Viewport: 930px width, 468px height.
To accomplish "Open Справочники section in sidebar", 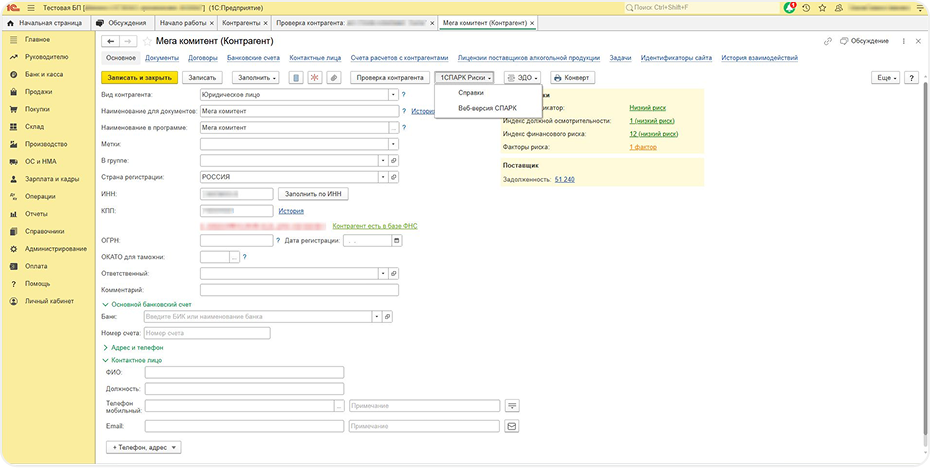I will tap(46, 231).
